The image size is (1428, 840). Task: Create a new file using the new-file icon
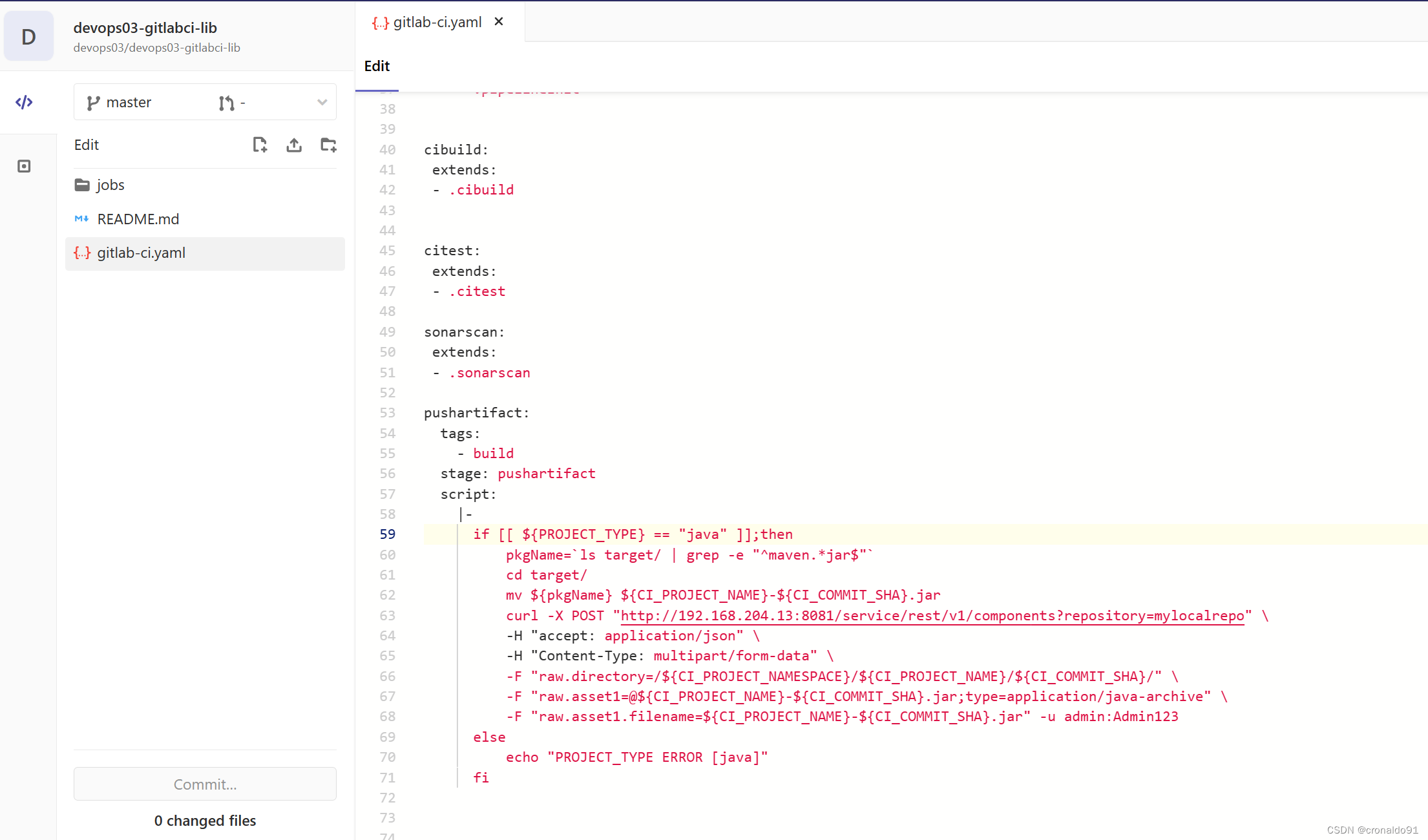click(x=260, y=145)
